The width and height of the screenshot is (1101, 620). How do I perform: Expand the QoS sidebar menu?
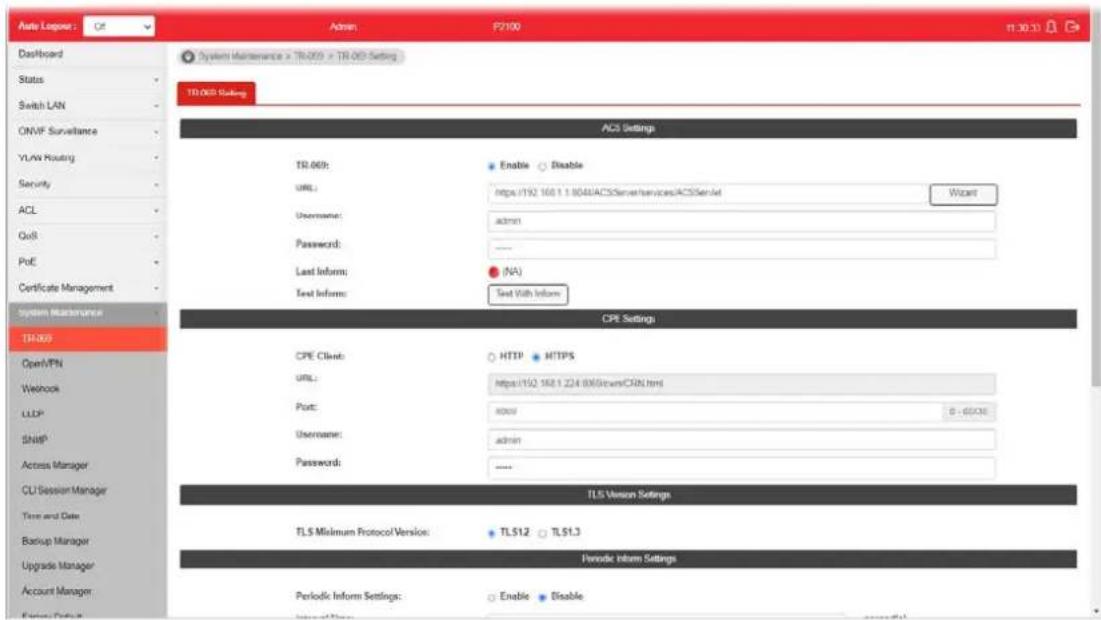pos(88,236)
